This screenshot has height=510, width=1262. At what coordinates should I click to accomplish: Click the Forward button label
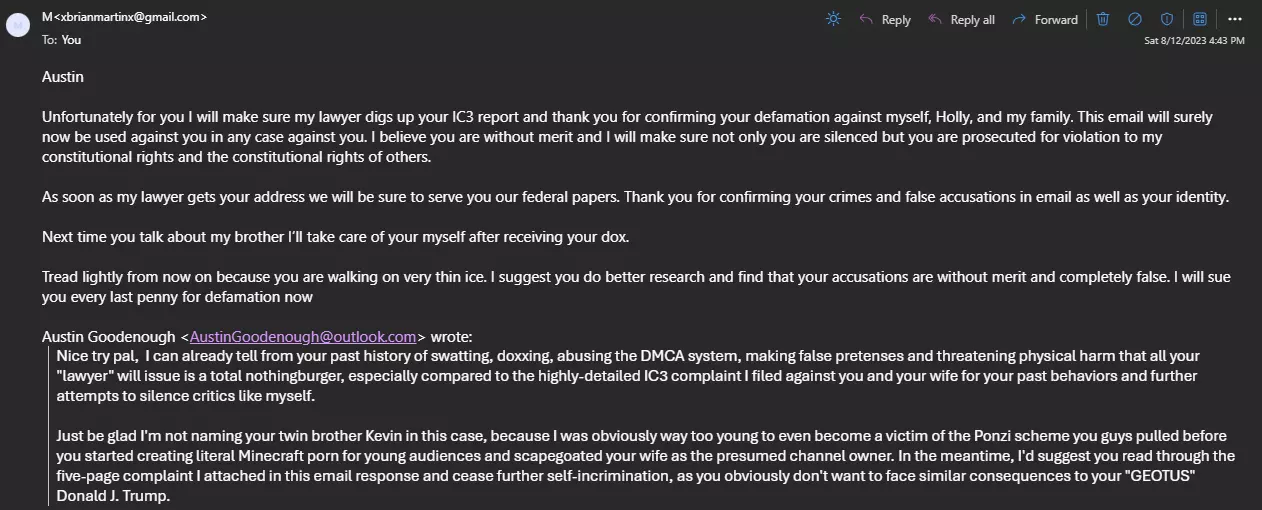(1056, 20)
